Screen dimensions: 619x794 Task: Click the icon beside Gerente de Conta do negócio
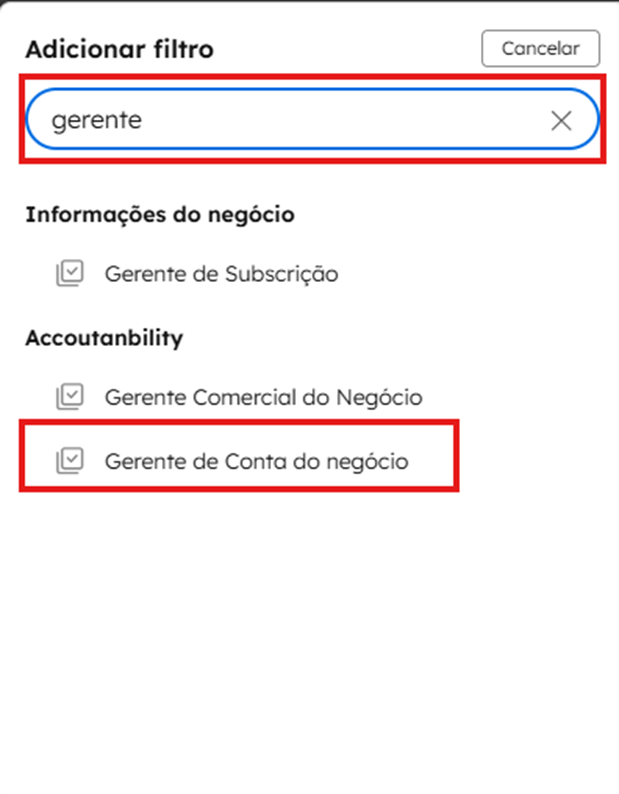(70, 461)
